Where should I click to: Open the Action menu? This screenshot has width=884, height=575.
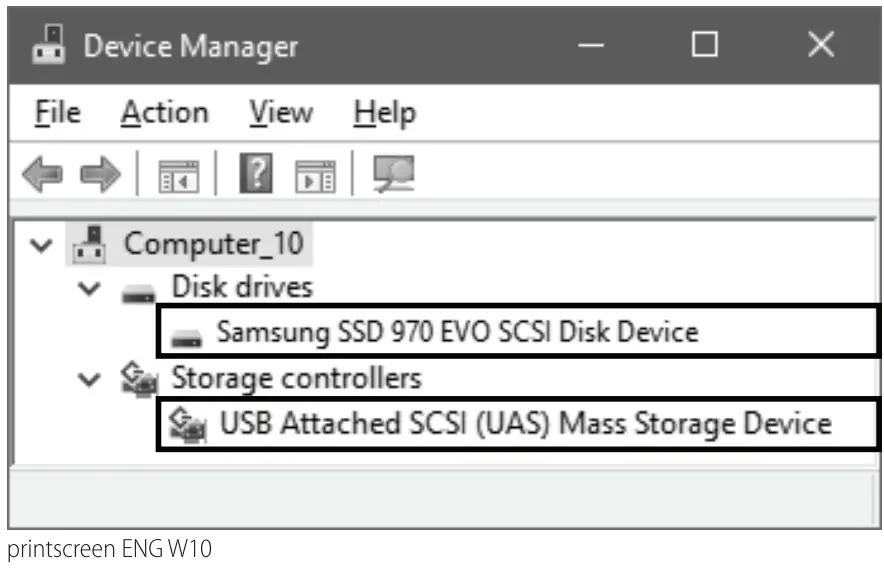165,113
